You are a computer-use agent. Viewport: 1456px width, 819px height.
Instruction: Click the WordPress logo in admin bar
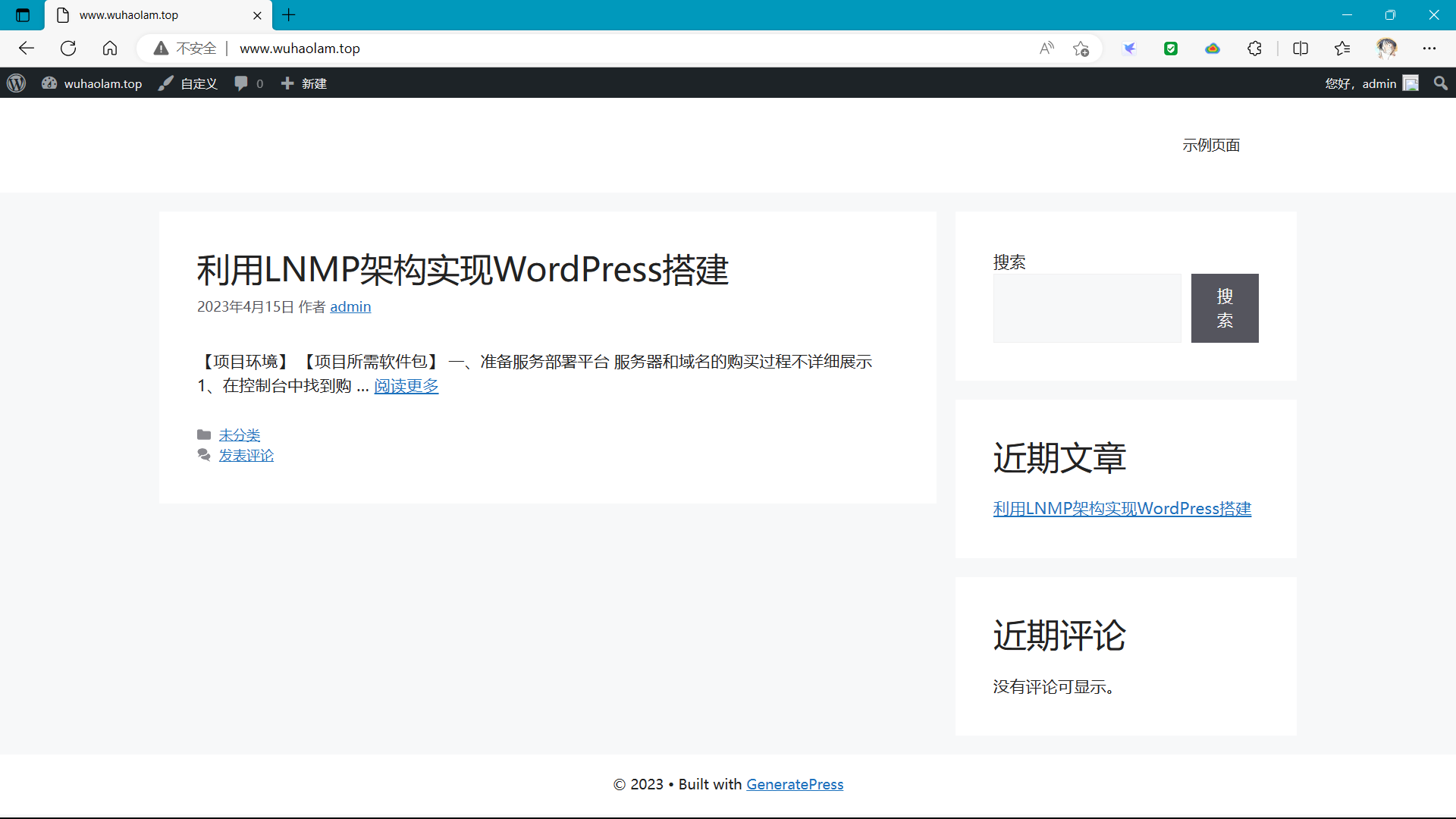(17, 83)
